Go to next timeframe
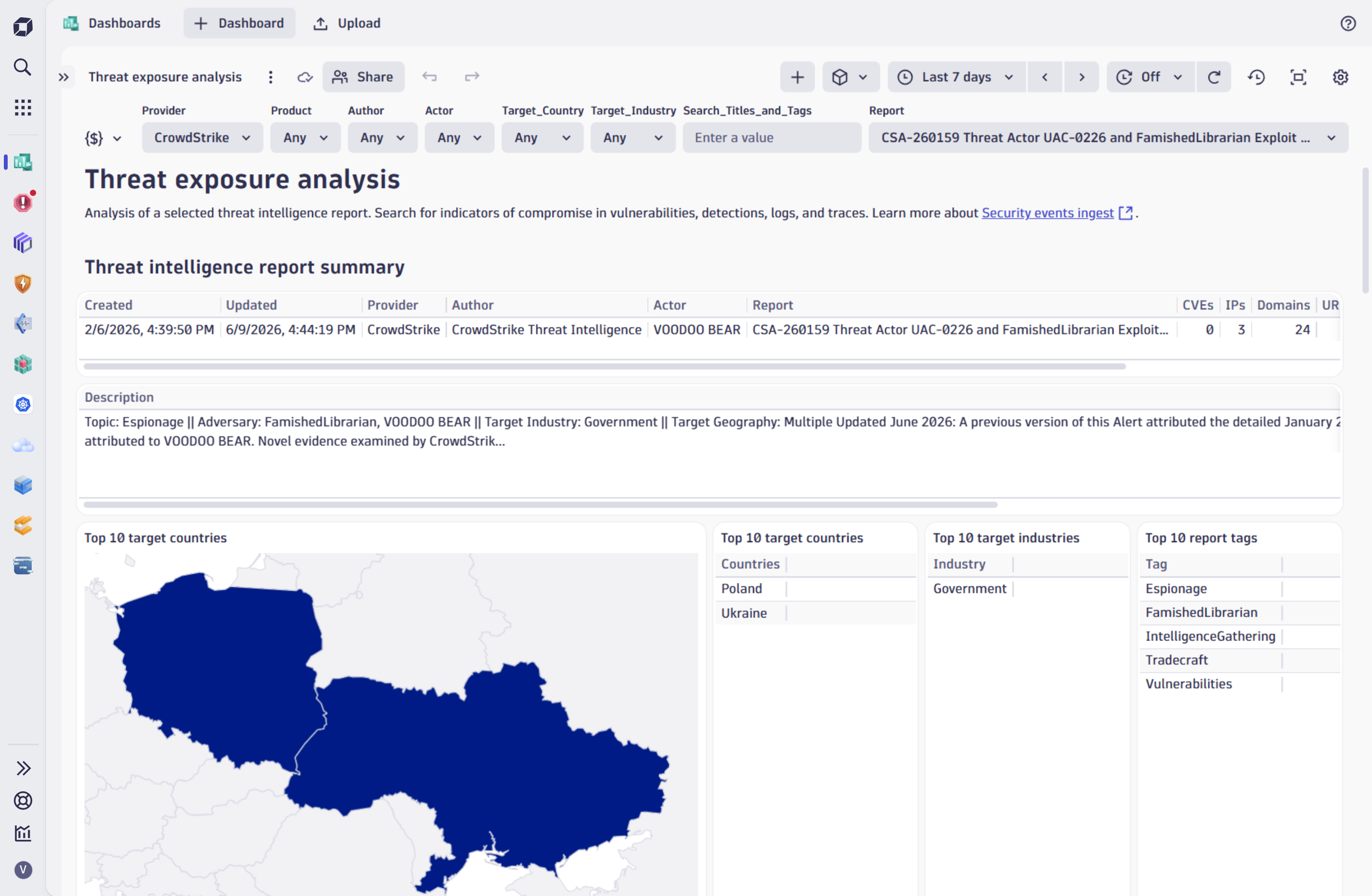The width and height of the screenshot is (1372, 896). click(1082, 77)
